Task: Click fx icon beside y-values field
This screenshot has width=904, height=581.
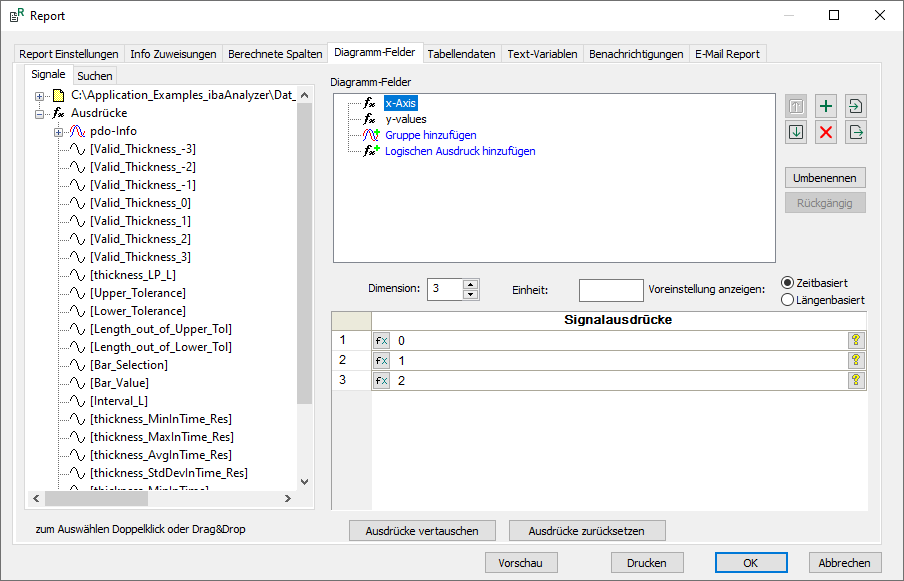Action: [x=370, y=119]
